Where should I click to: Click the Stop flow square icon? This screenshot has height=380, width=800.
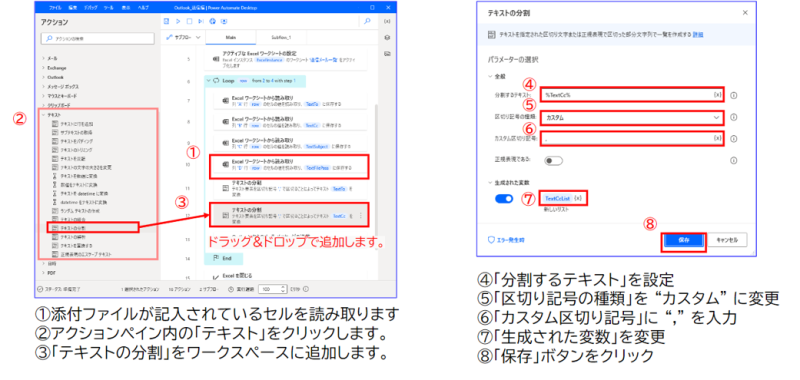(x=189, y=21)
